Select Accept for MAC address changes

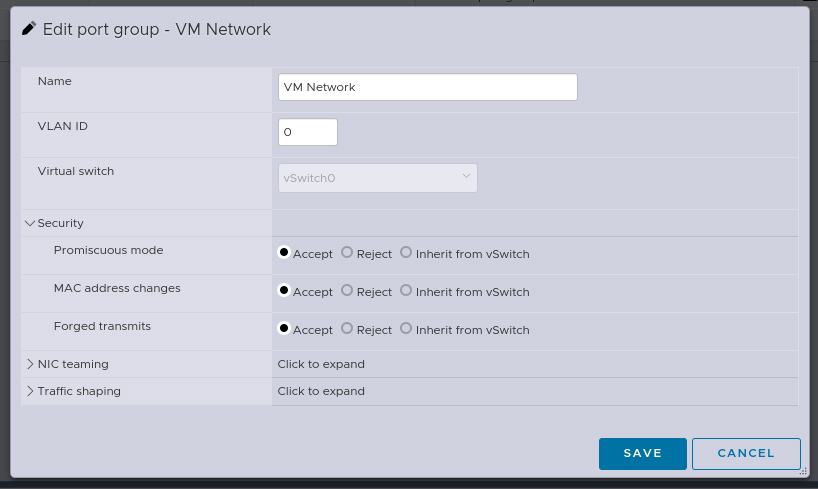[284, 291]
